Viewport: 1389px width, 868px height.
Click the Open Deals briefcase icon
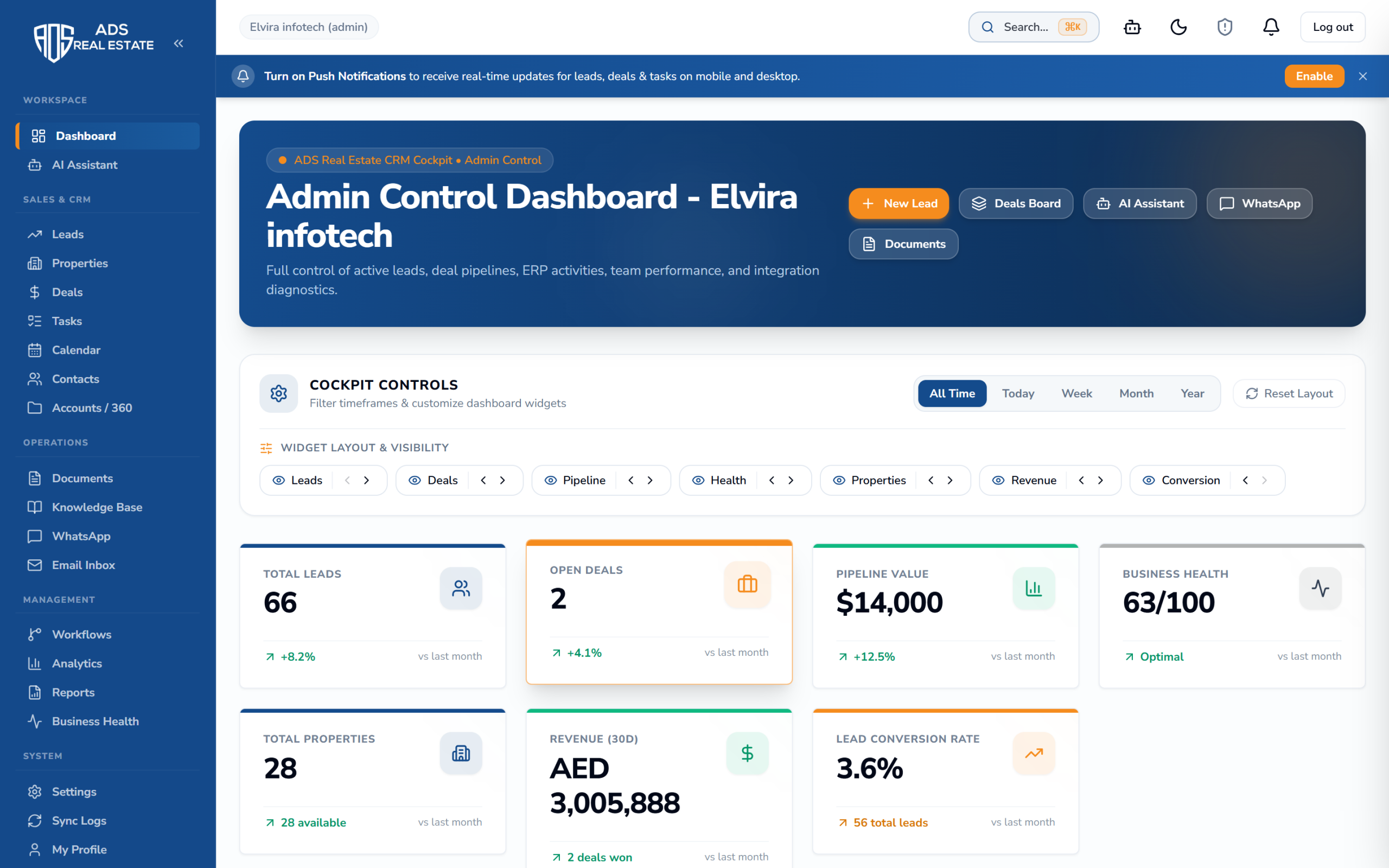point(747,584)
